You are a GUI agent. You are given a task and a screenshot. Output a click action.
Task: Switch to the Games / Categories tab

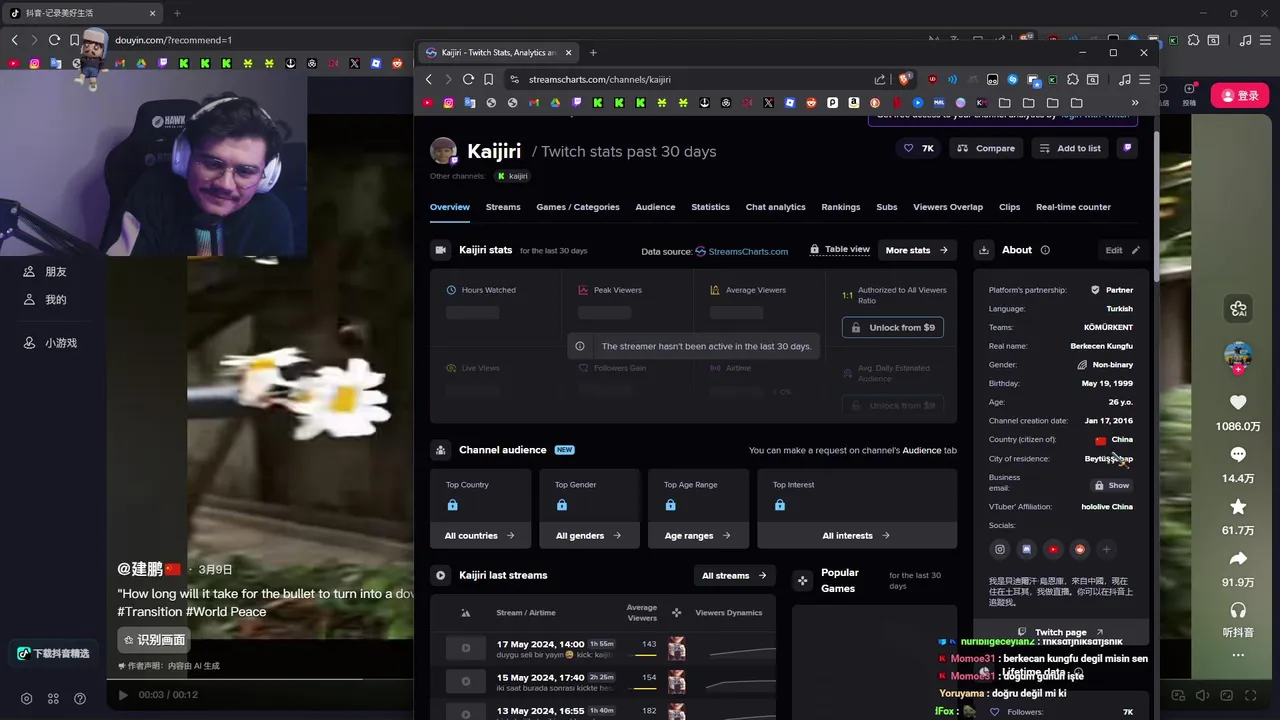click(x=578, y=207)
